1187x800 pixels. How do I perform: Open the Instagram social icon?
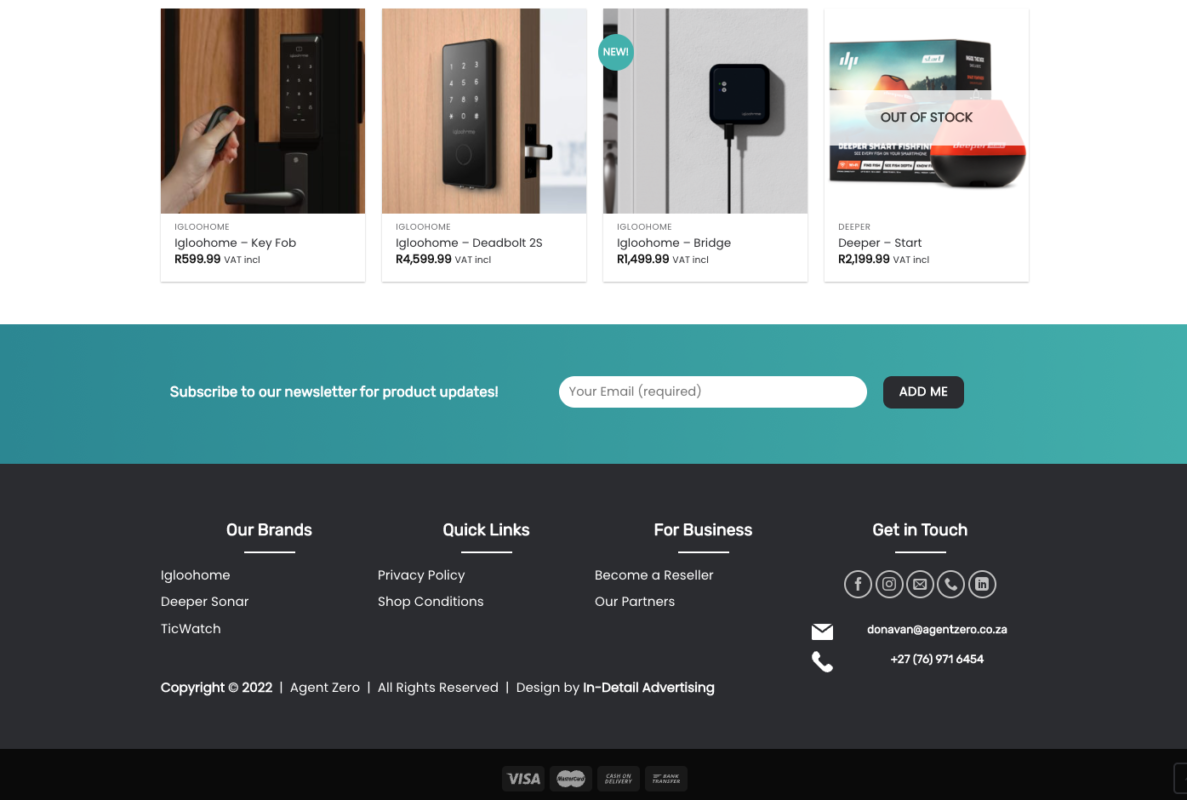pyautogui.click(x=889, y=584)
